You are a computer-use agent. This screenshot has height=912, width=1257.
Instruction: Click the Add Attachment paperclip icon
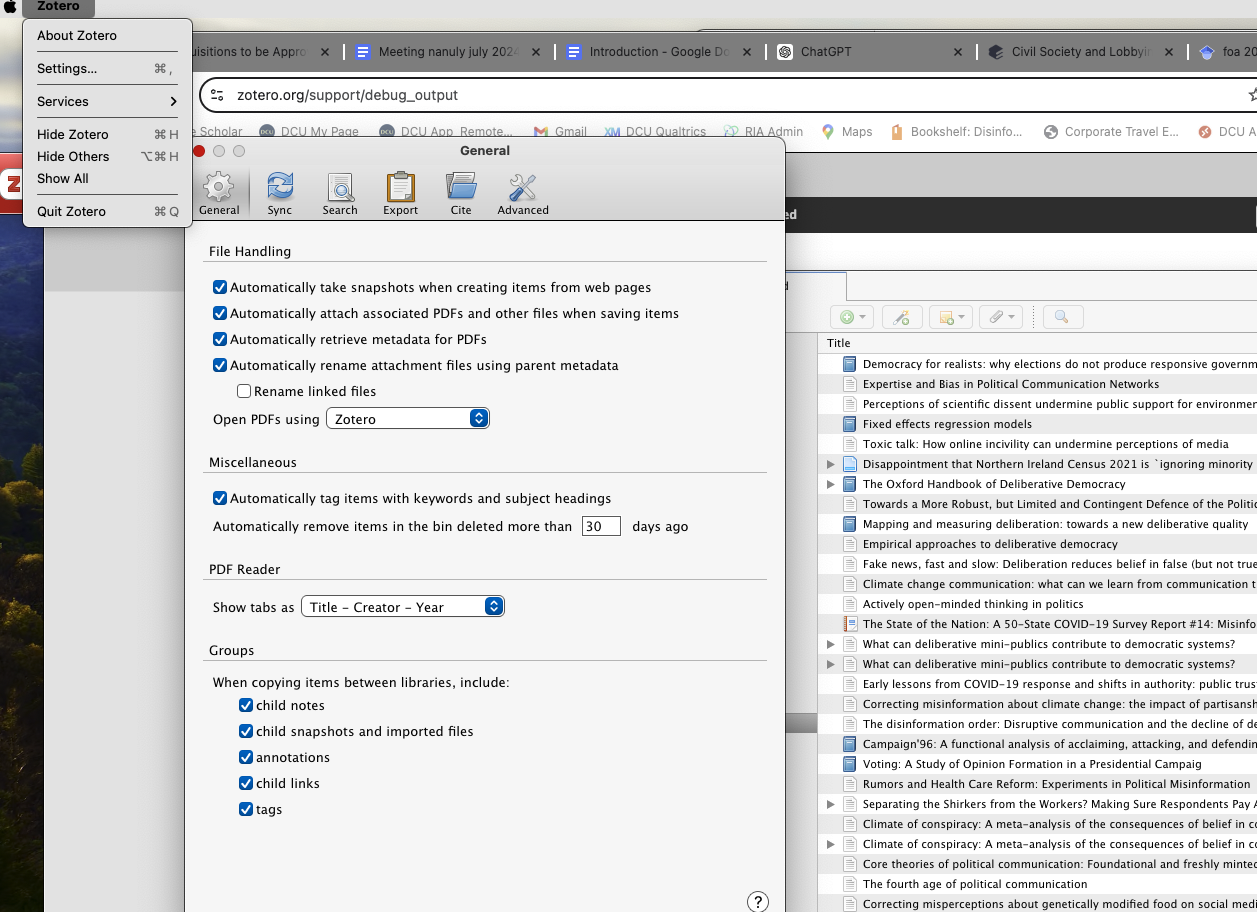(x=1000, y=317)
